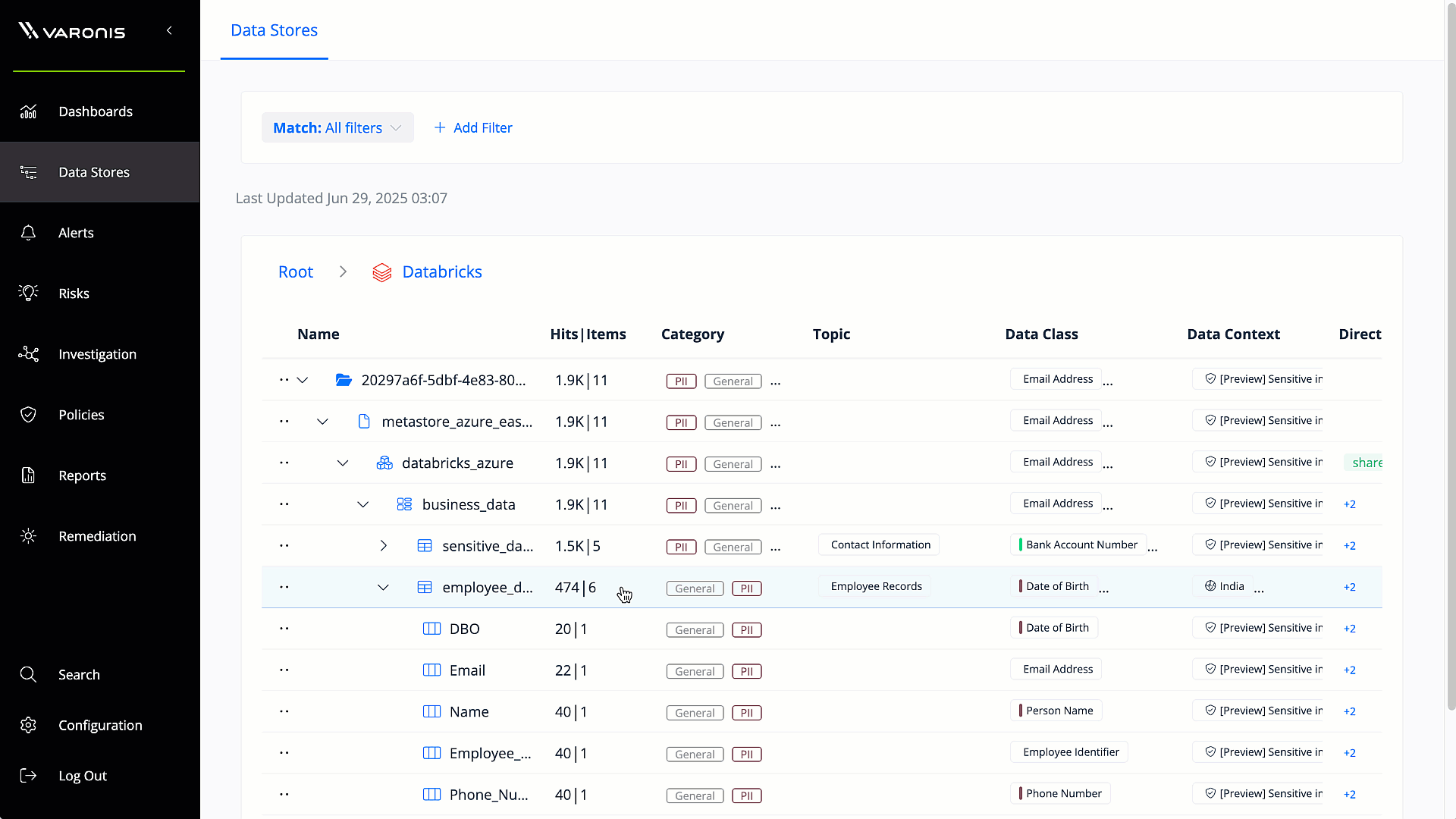
Task: Click the Email column icon
Action: pos(431,670)
